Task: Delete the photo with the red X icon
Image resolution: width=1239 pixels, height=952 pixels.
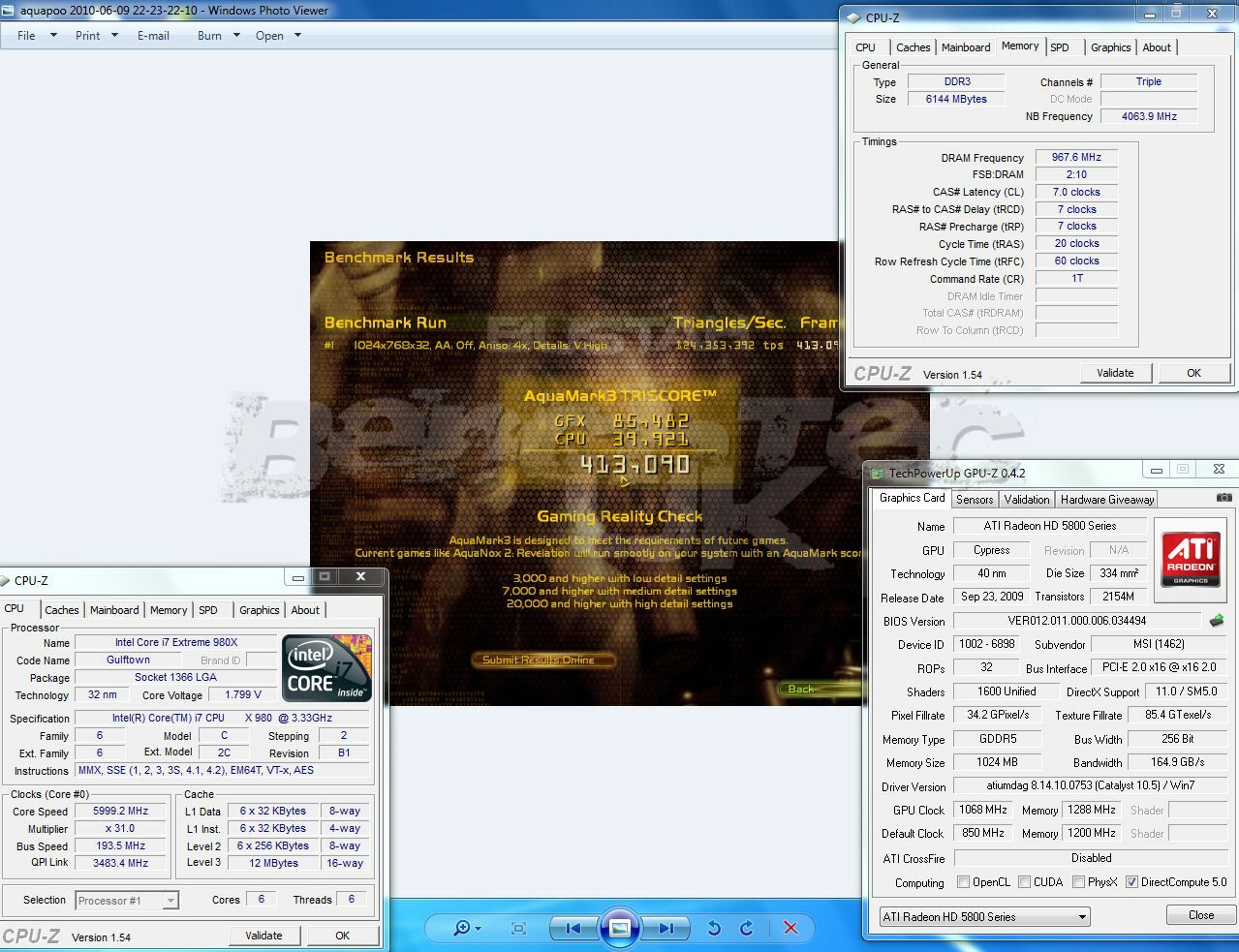Action: 790,928
